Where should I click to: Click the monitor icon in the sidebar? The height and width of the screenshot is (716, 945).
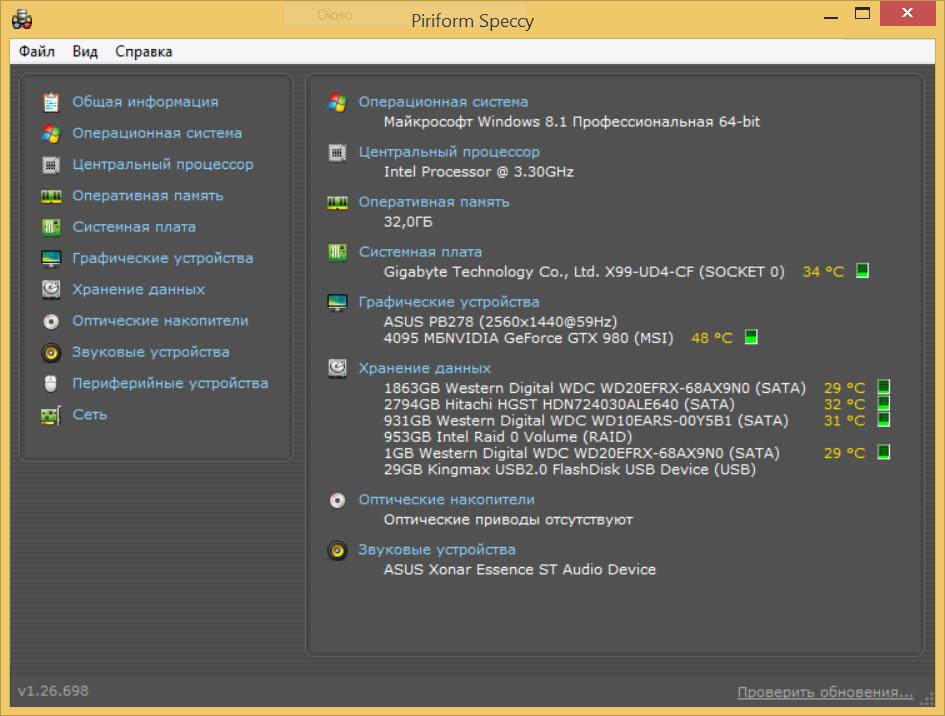point(51,259)
